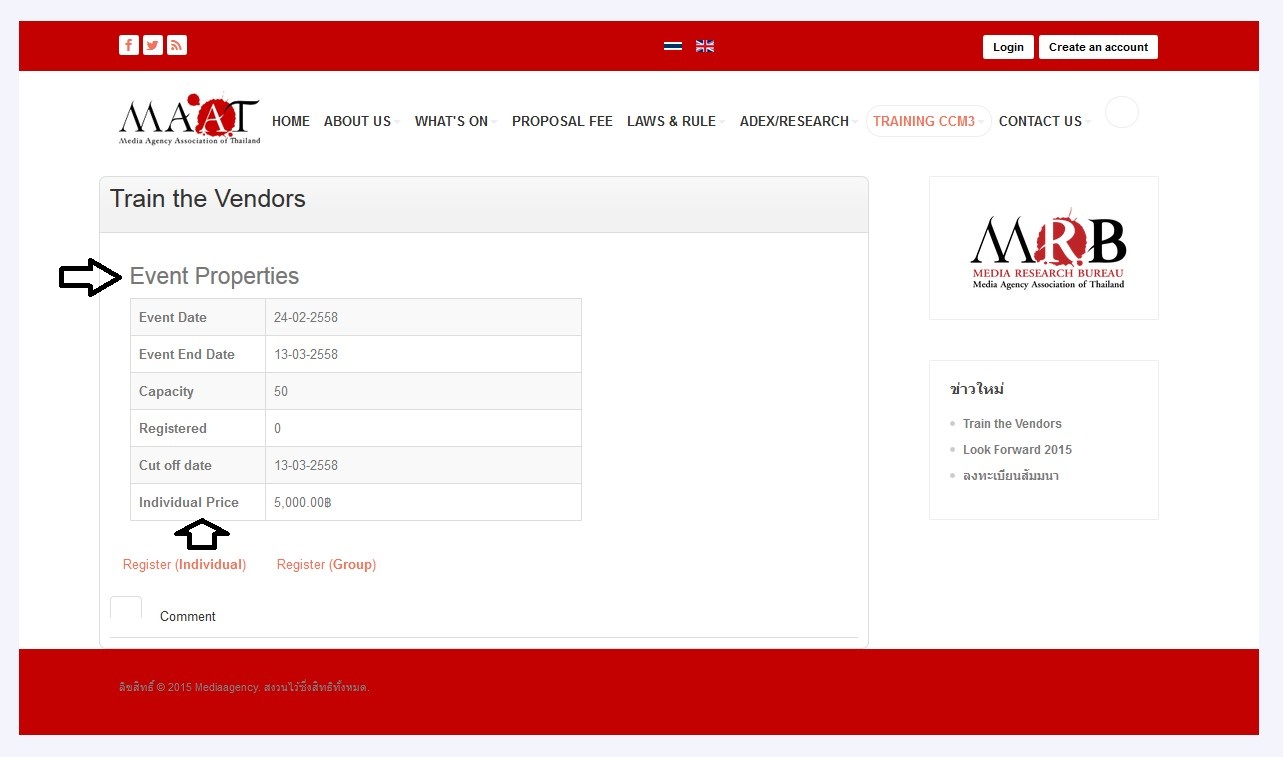Click the Login button
The image size is (1283, 757).
click(1008, 47)
